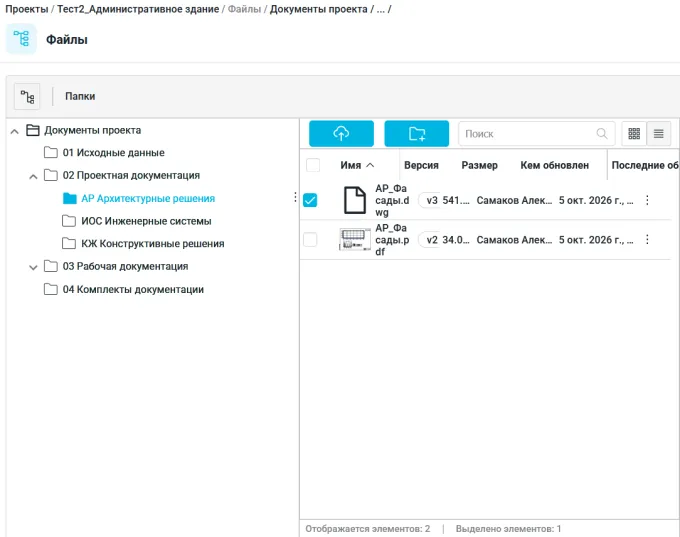This screenshot has height=537, width=680.
Task: Open options menu for АР_Фасады.dwg row
Action: click(647, 200)
